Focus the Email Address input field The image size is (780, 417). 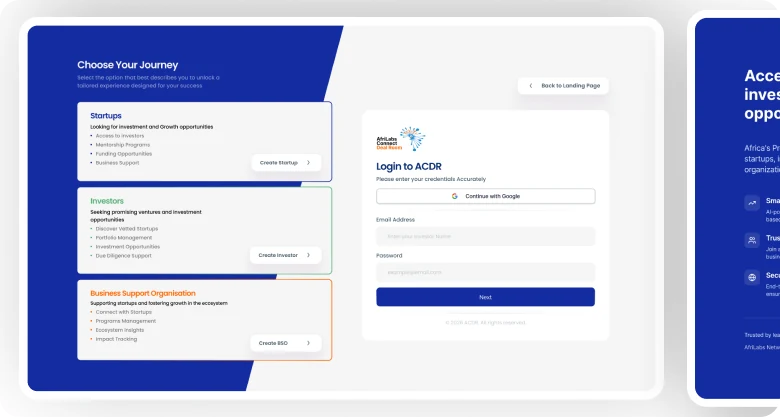pyautogui.click(x=486, y=236)
